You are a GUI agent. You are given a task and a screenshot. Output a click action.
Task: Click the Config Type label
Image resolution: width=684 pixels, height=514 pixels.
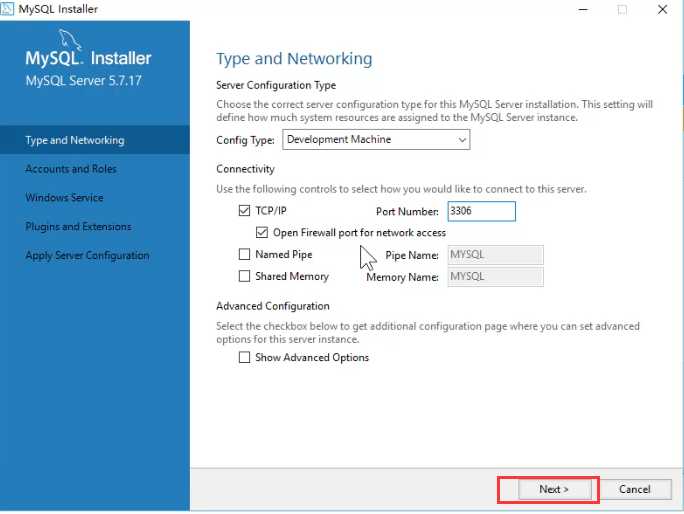click(245, 140)
